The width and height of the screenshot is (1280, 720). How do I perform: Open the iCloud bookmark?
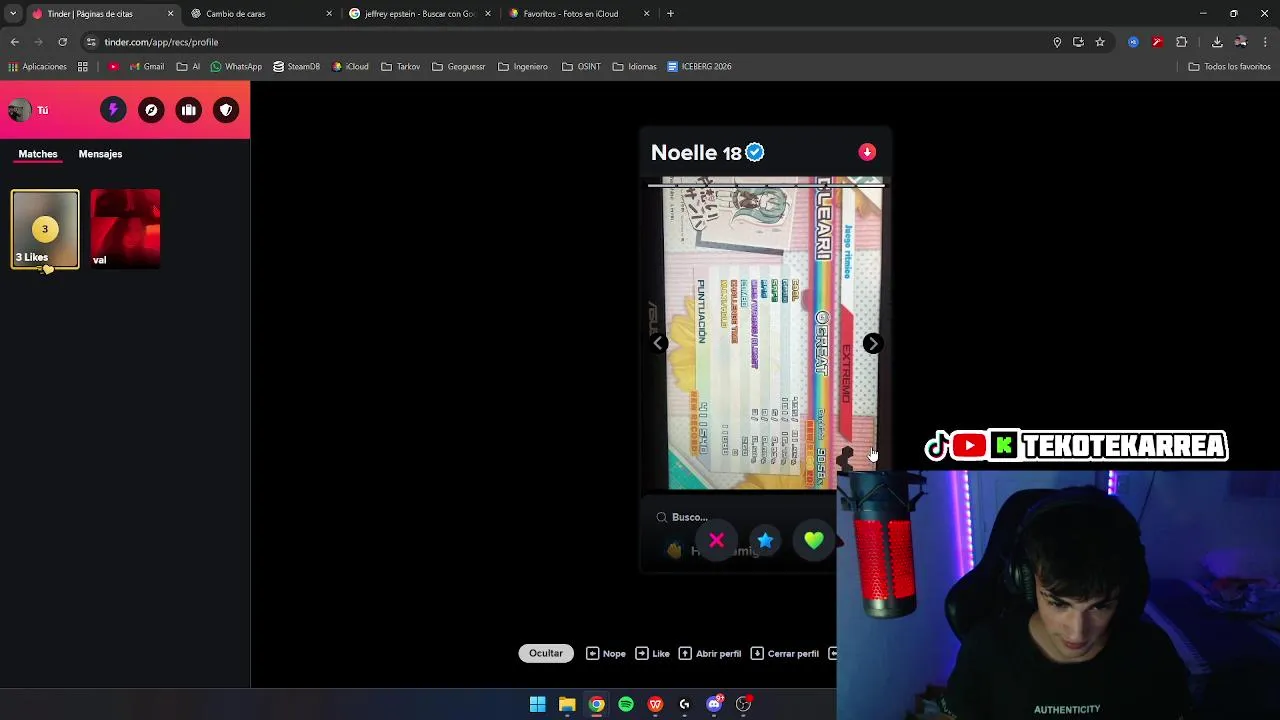350,67
